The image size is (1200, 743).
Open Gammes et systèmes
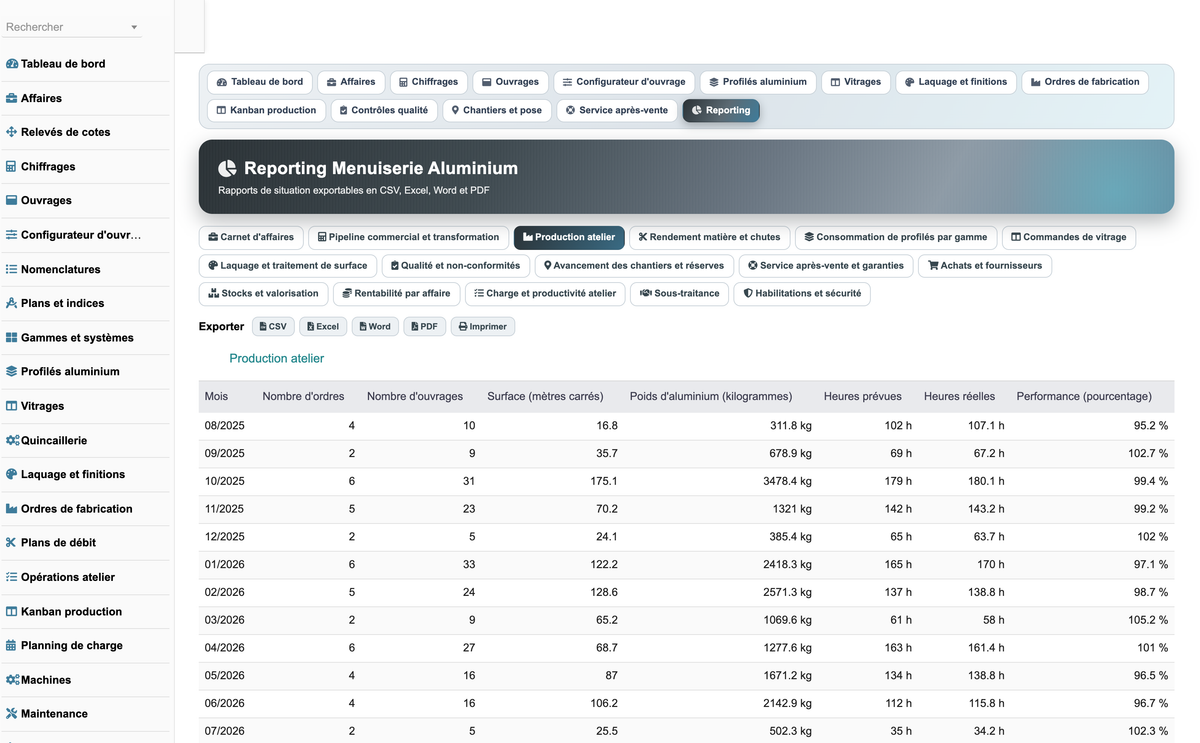tap(85, 337)
